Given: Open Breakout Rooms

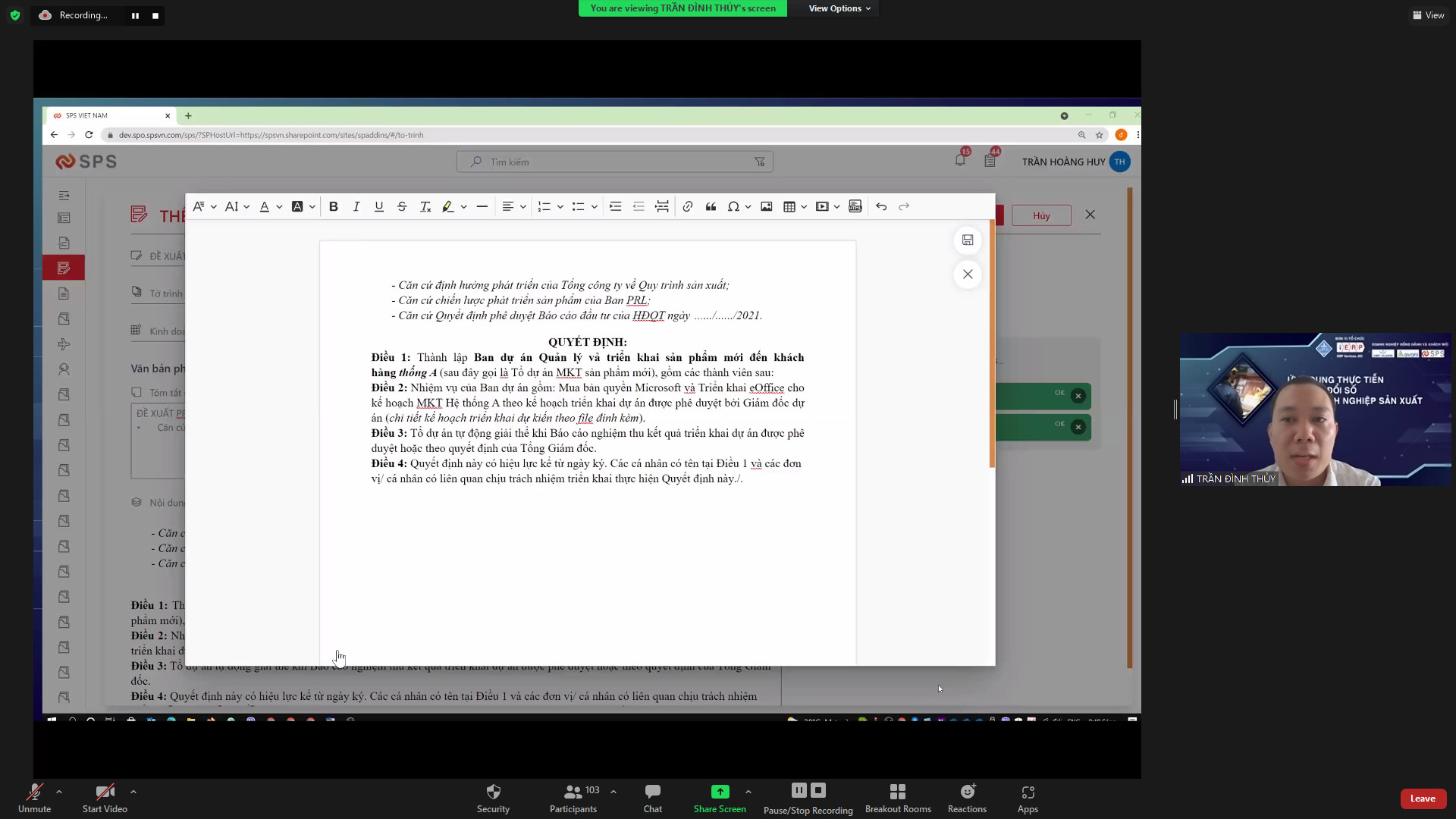Looking at the screenshot, I should point(898,799).
